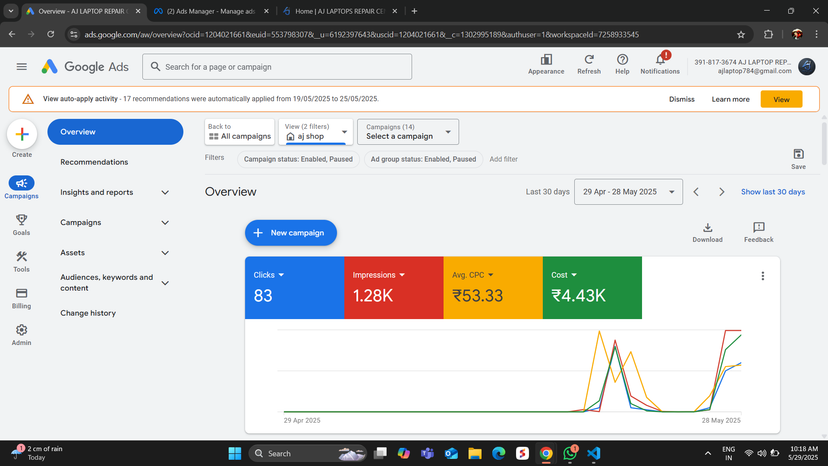This screenshot has height=466, width=828.
Task: Expand Campaigns section in sidebar
Action: (x=115, y=222)
